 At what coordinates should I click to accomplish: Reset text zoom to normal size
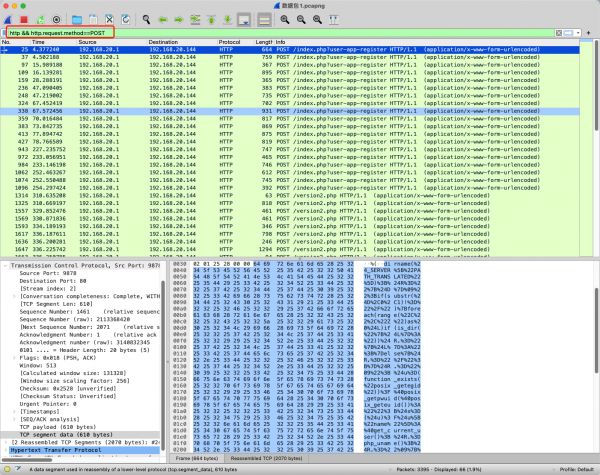[x=317, y=20]
